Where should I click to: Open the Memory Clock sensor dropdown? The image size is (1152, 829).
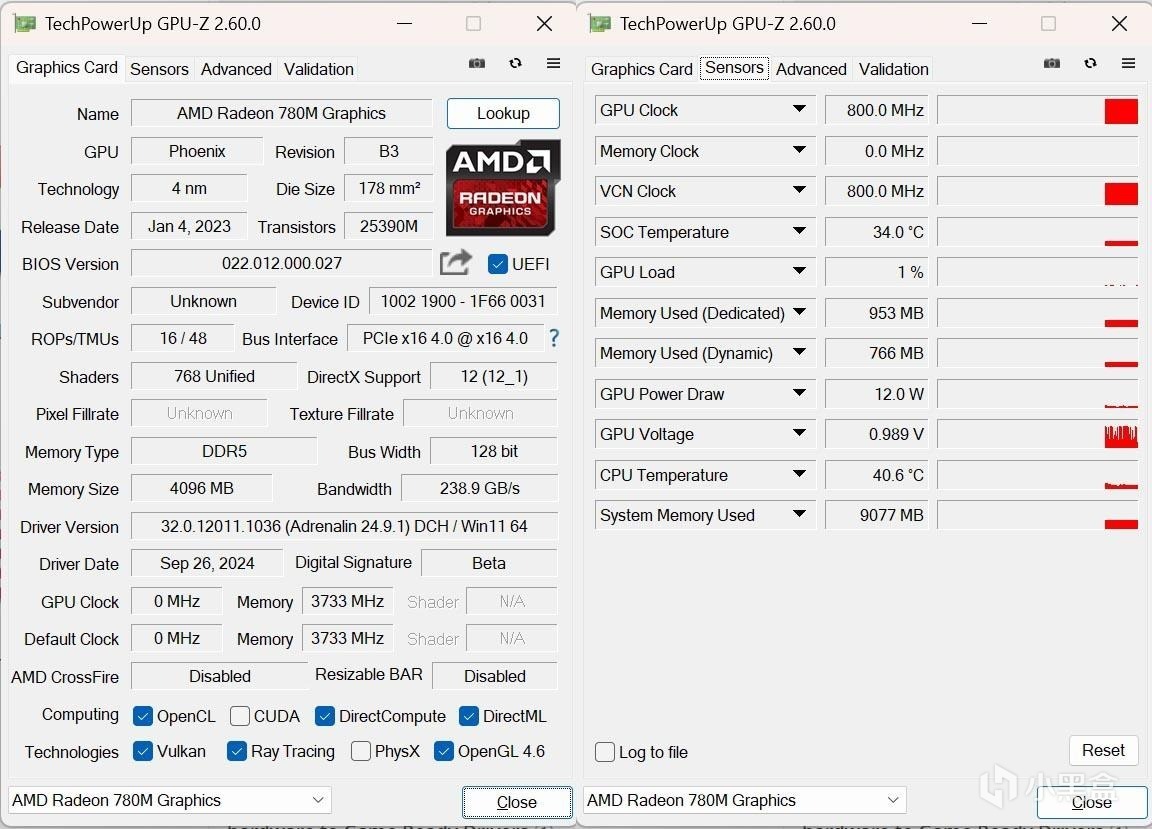799,150
